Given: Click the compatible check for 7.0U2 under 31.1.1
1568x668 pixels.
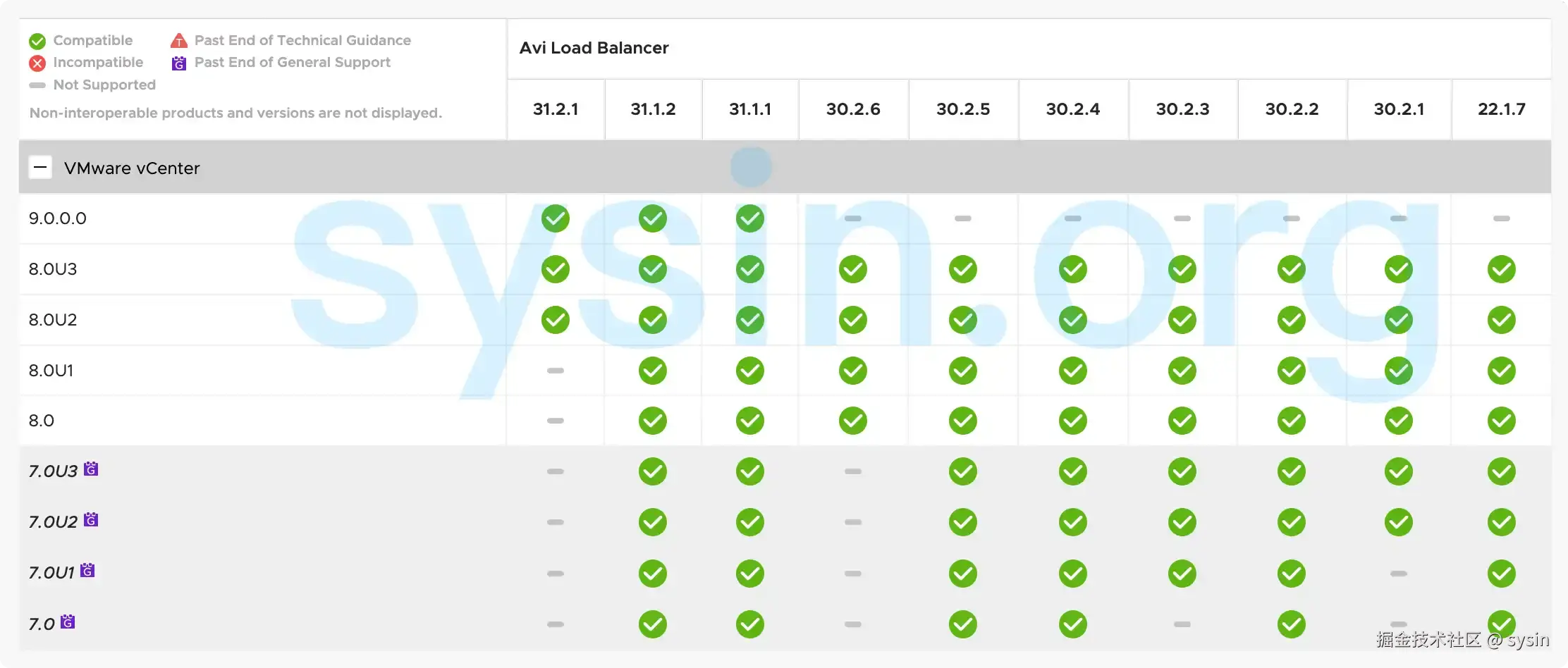Looking at the screenshot, I should 750,522.
